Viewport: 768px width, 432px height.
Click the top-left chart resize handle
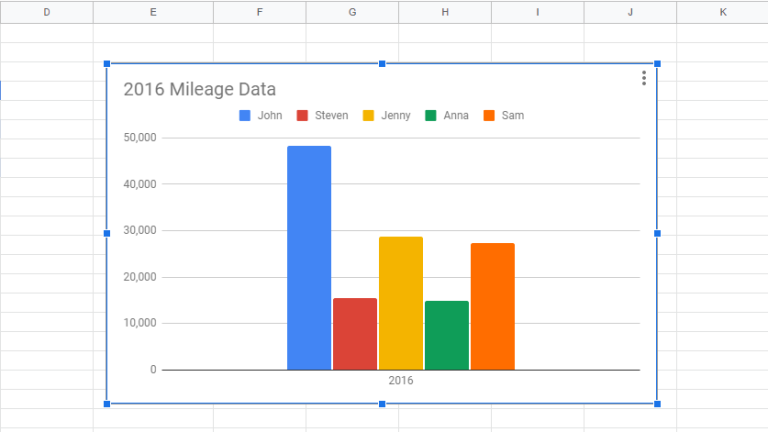point(107,64)
